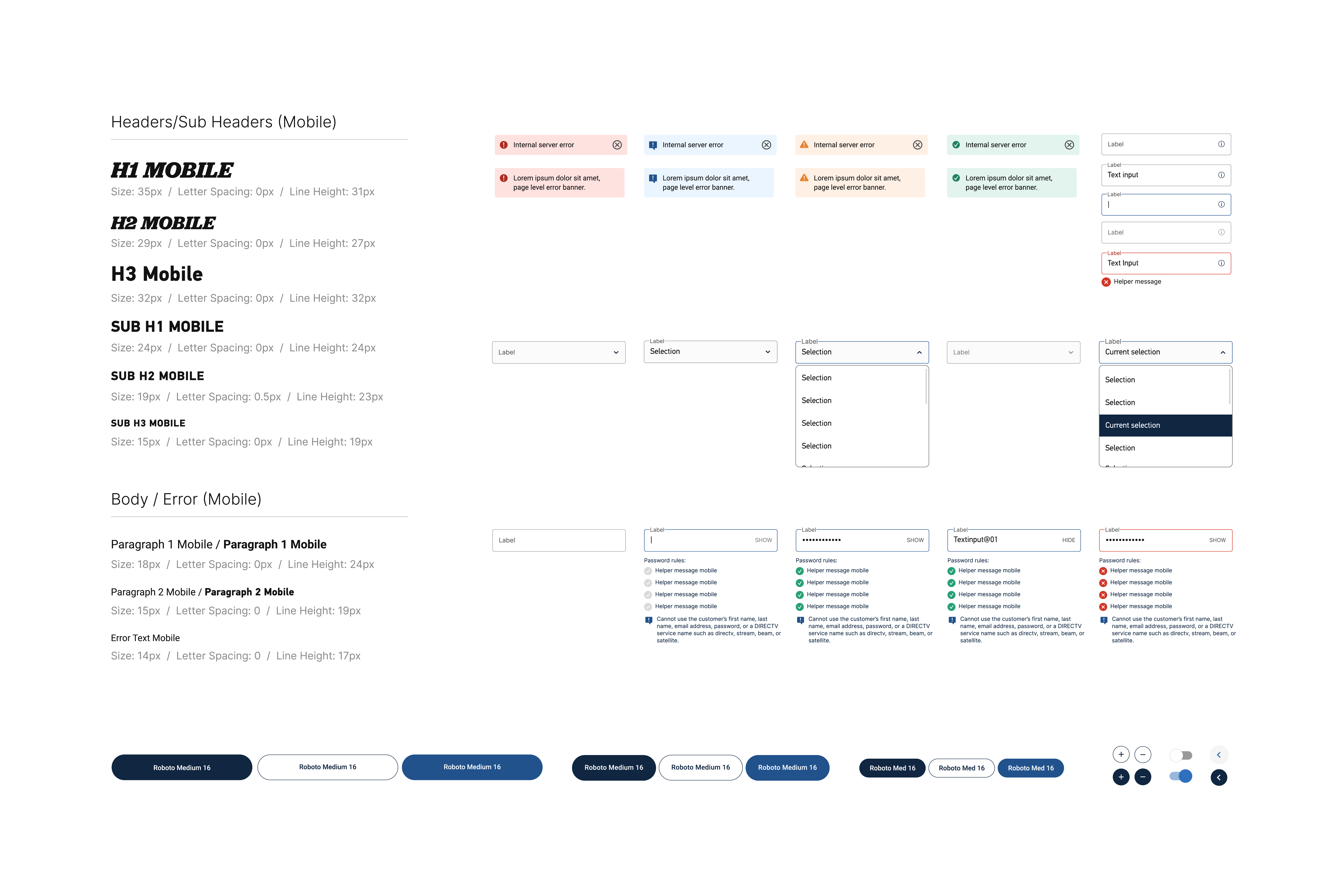This screenshot has height=896, width=1340.
Task: Close the green success Internal server error banner
Action: [x=1069, y=145]
